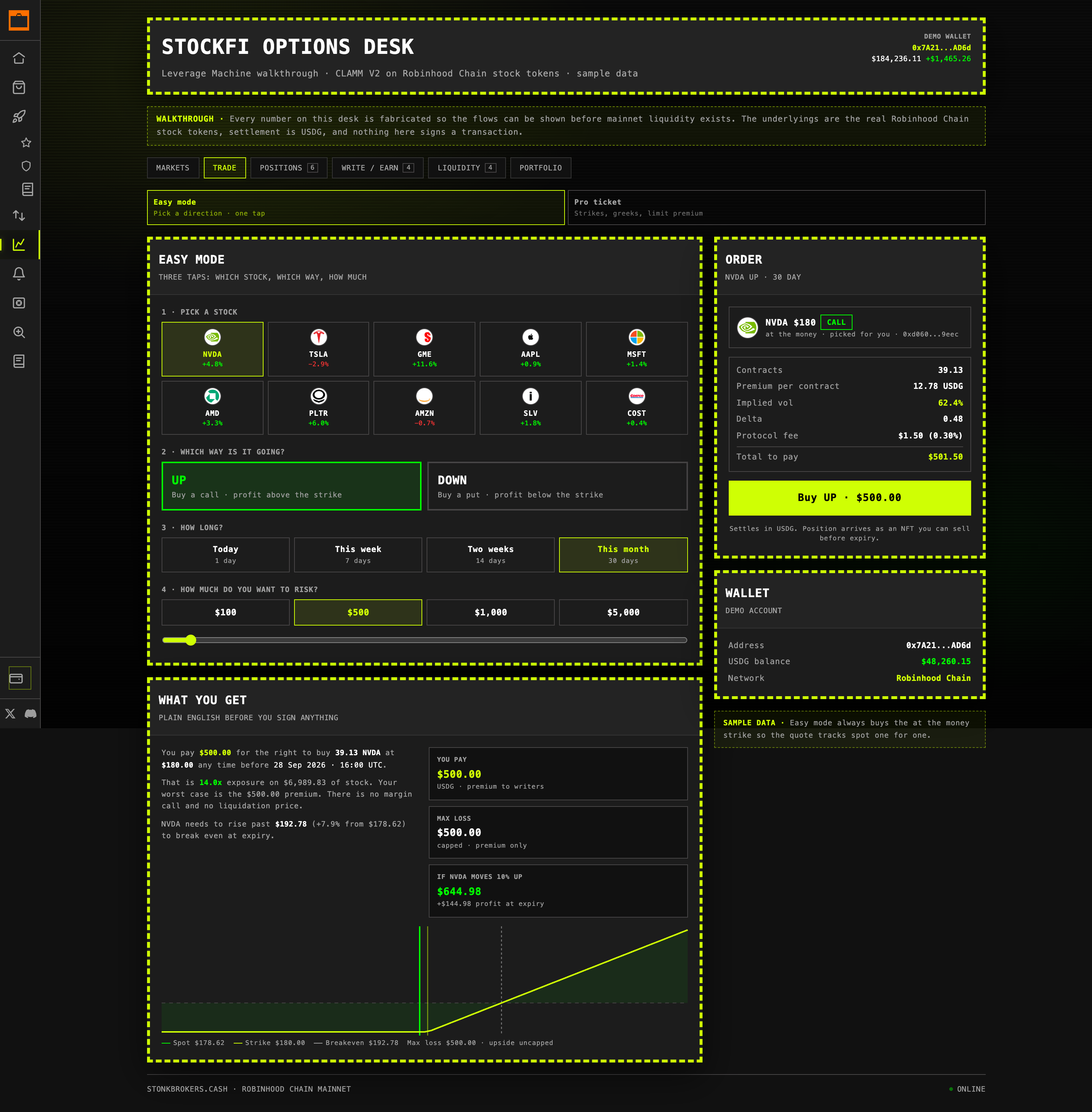
Task: Pick the TSLA stock tile
Action: coord(318,349)
